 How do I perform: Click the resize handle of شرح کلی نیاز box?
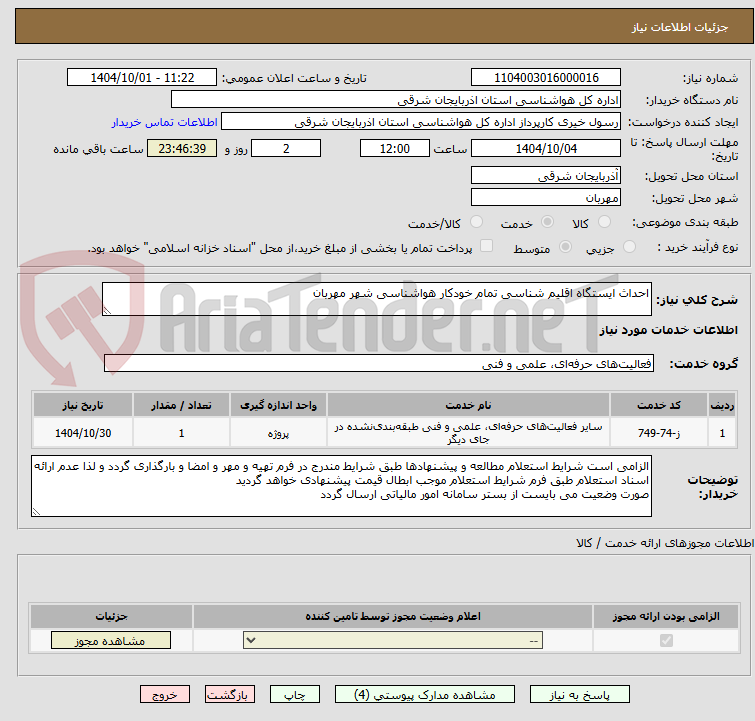pos(107,311)
